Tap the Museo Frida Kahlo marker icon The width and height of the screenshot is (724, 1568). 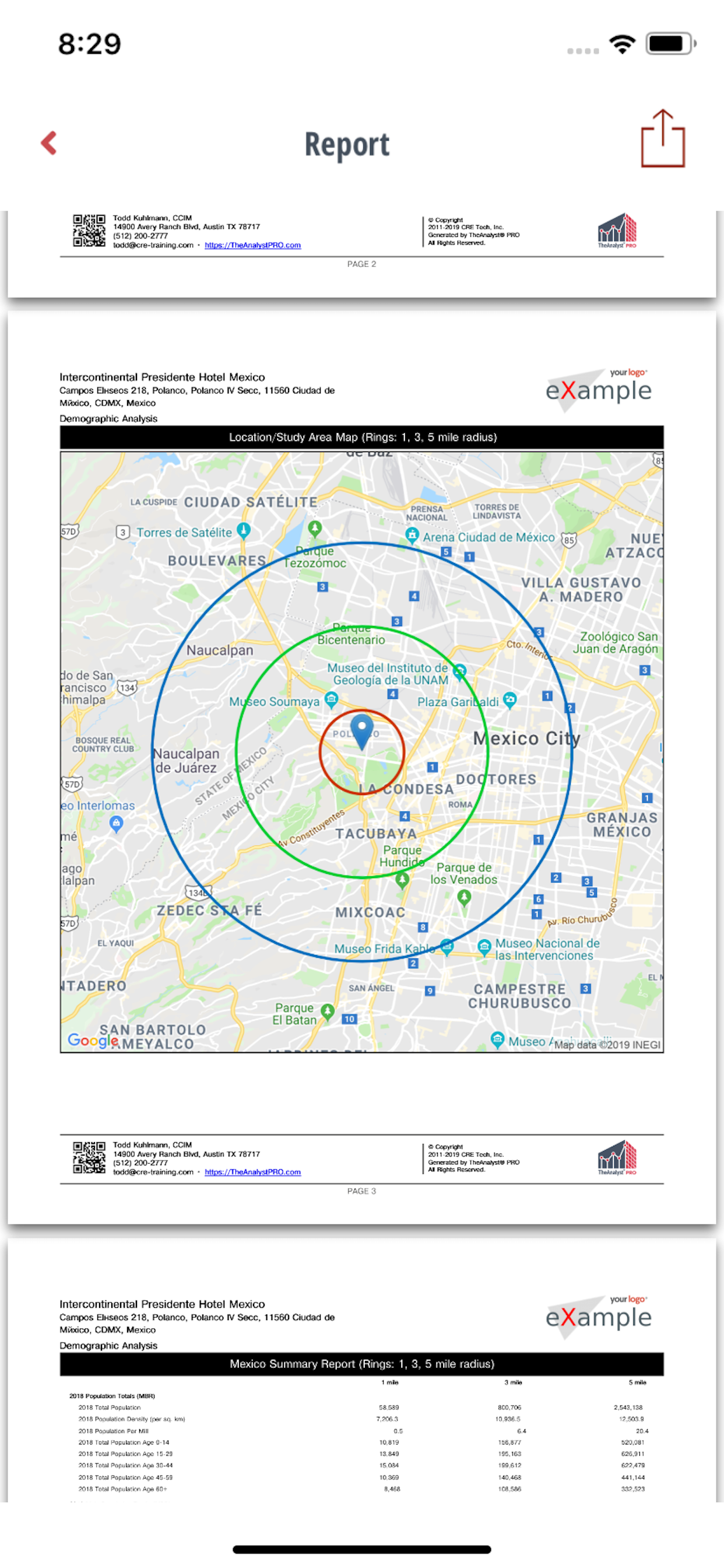447,947
